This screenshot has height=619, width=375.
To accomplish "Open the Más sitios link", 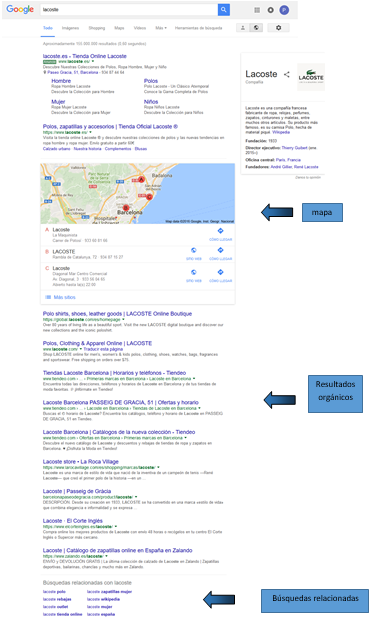I will [x=64, y=297].
